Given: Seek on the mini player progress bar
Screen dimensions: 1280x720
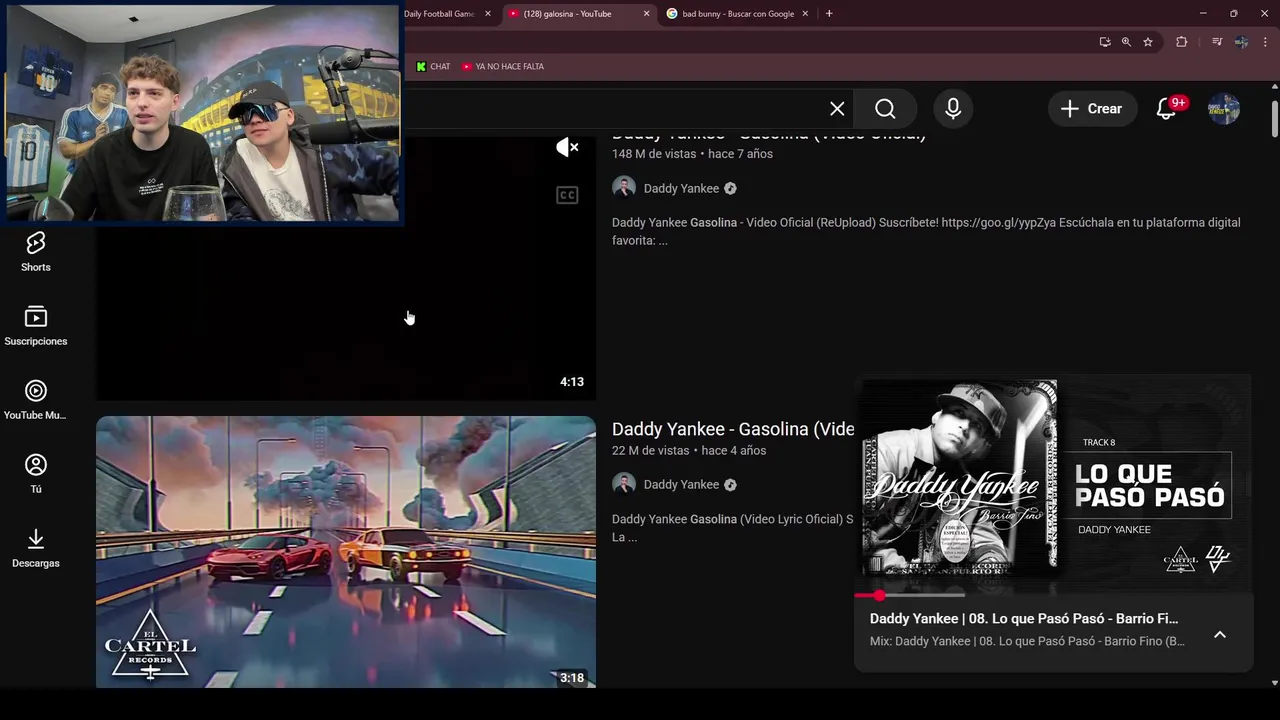Looking at the screenshot, I should pyautogui.click(x=1053, y=595).
